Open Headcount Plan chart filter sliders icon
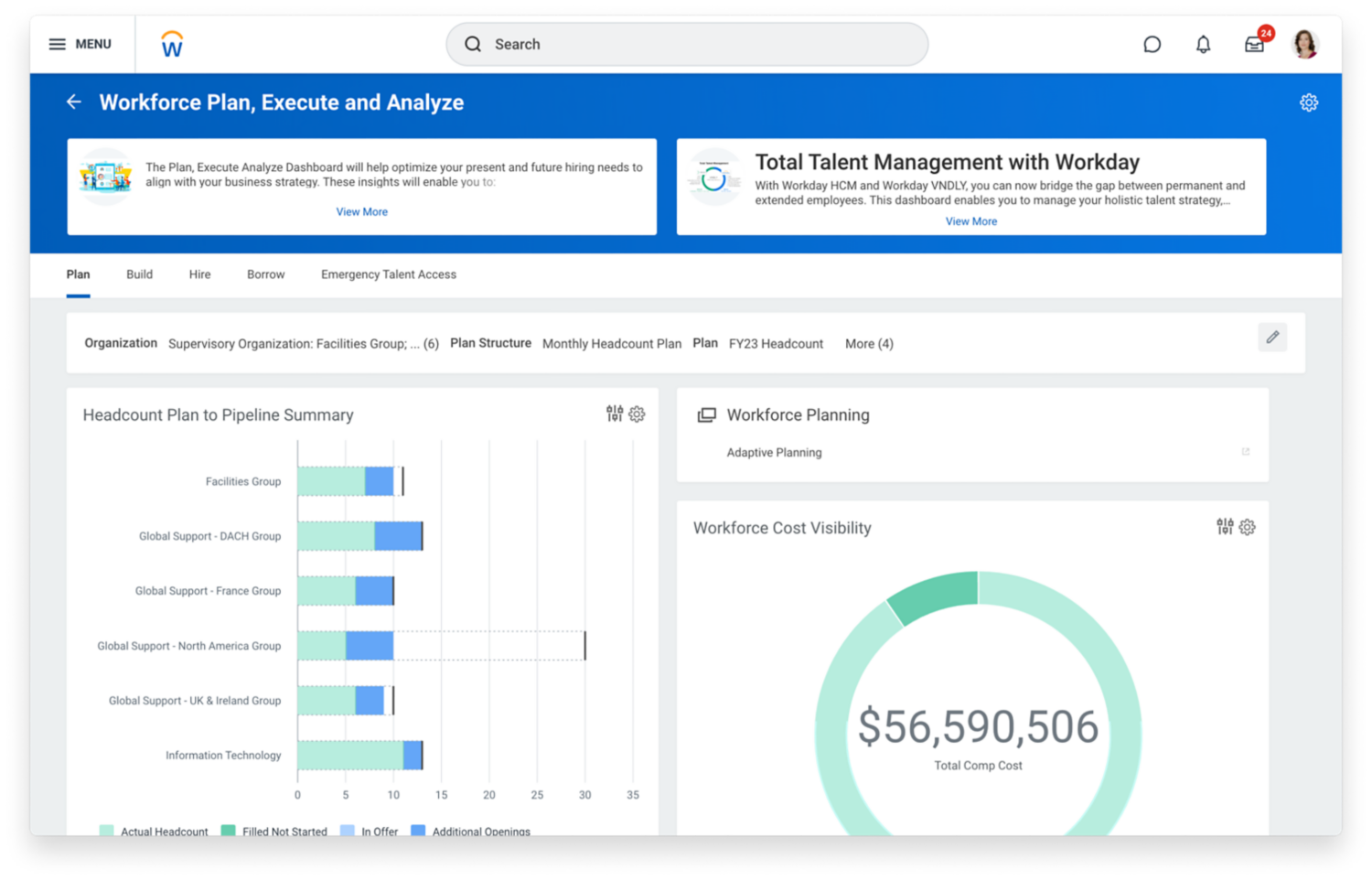The image size is (1372, 881). pyautogui.click(x=615, y=414)
